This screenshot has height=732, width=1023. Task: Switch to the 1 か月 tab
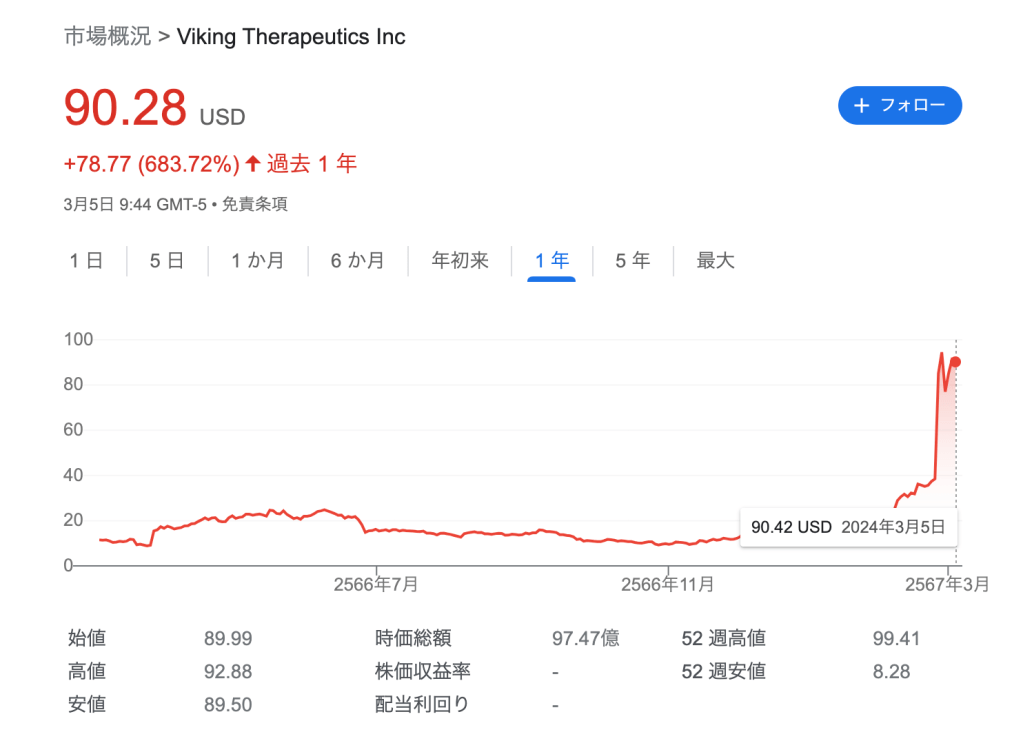tap(257, 261)
